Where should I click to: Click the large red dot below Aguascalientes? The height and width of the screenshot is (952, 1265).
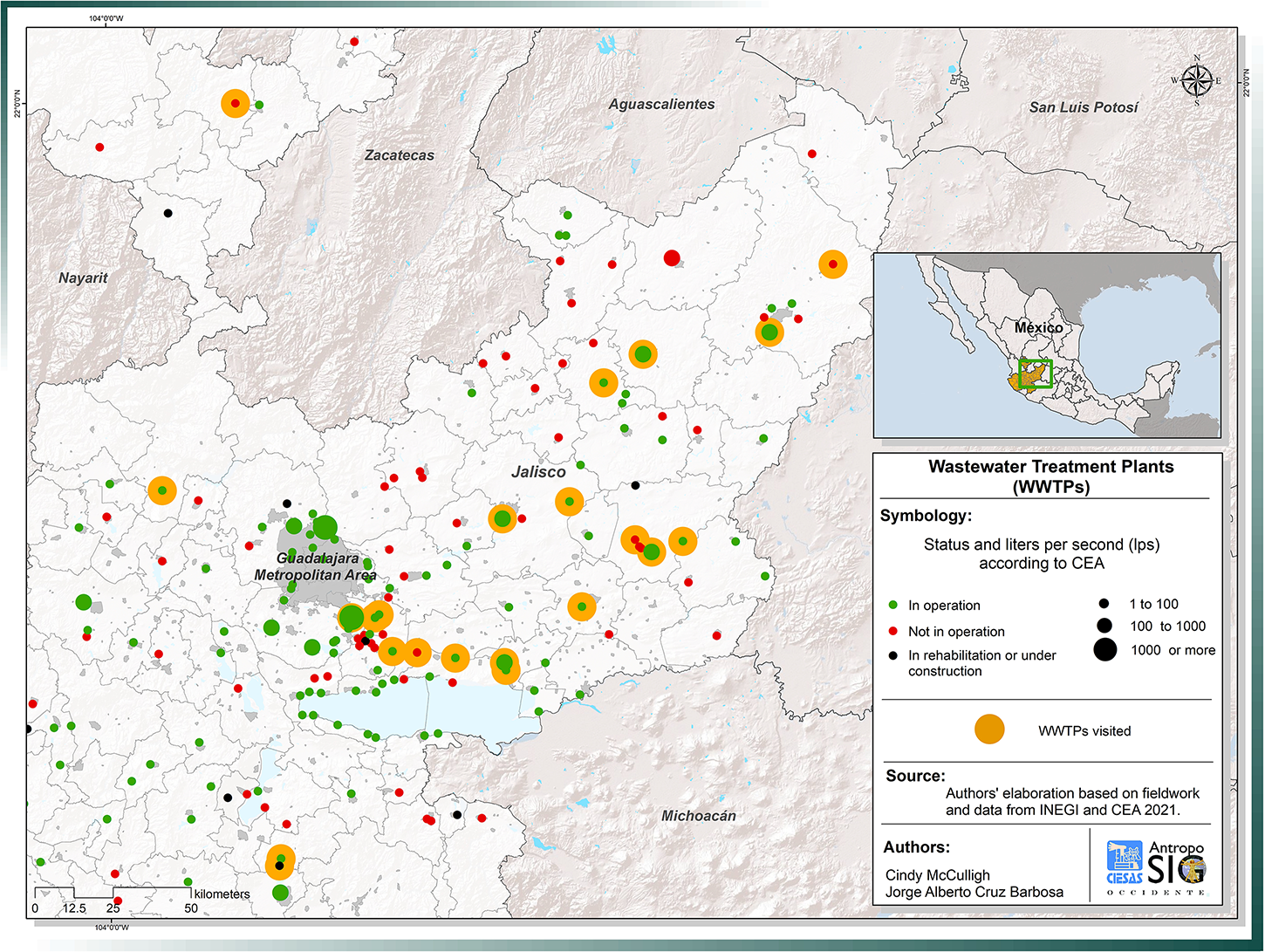(x=671, y=257)
